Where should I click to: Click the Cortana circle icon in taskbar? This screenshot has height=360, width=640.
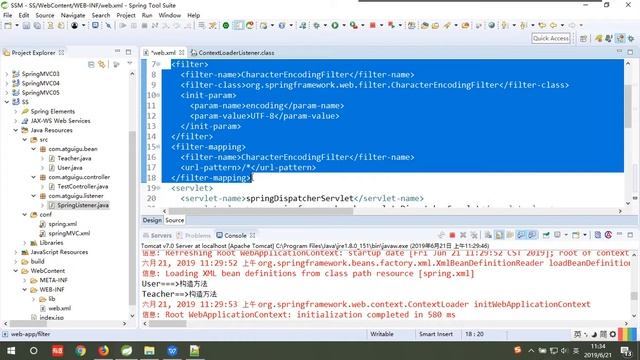[x=33, y=351]
